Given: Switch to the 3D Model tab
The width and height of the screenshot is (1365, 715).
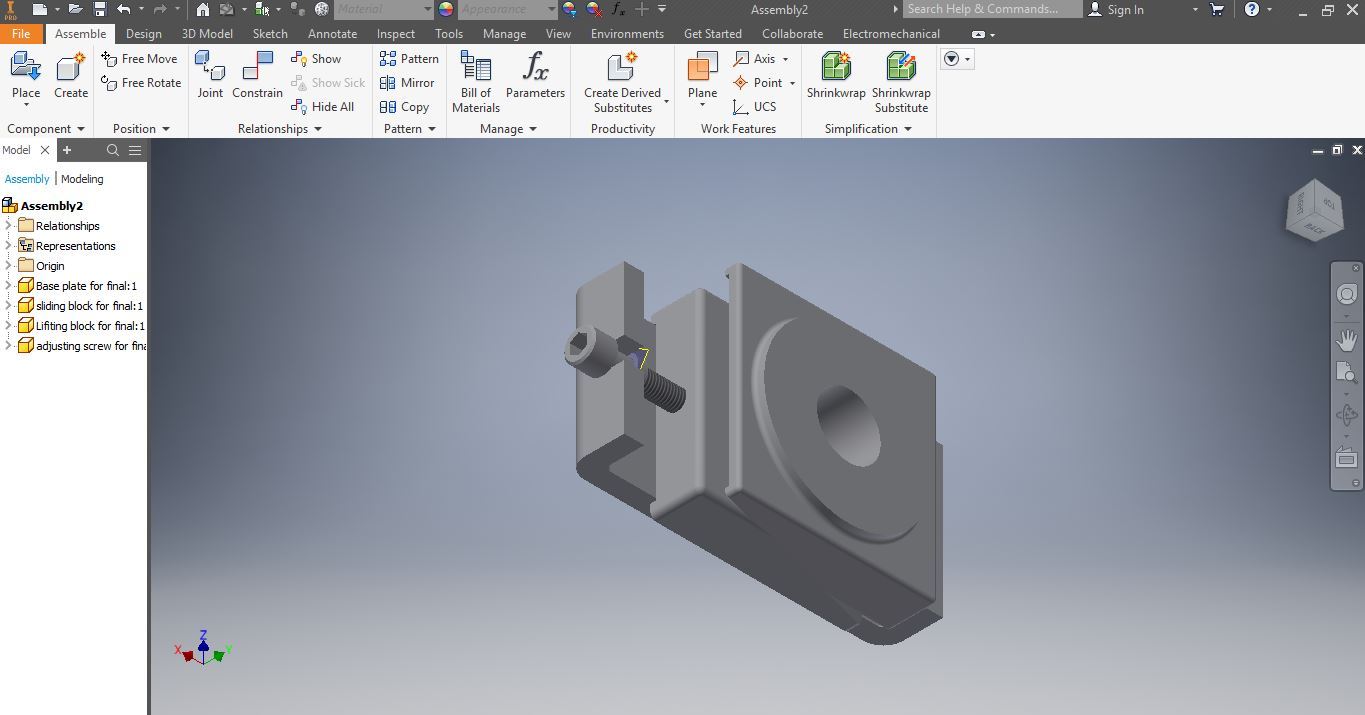Looking at the screenshot, I should [x=207, y=34].
